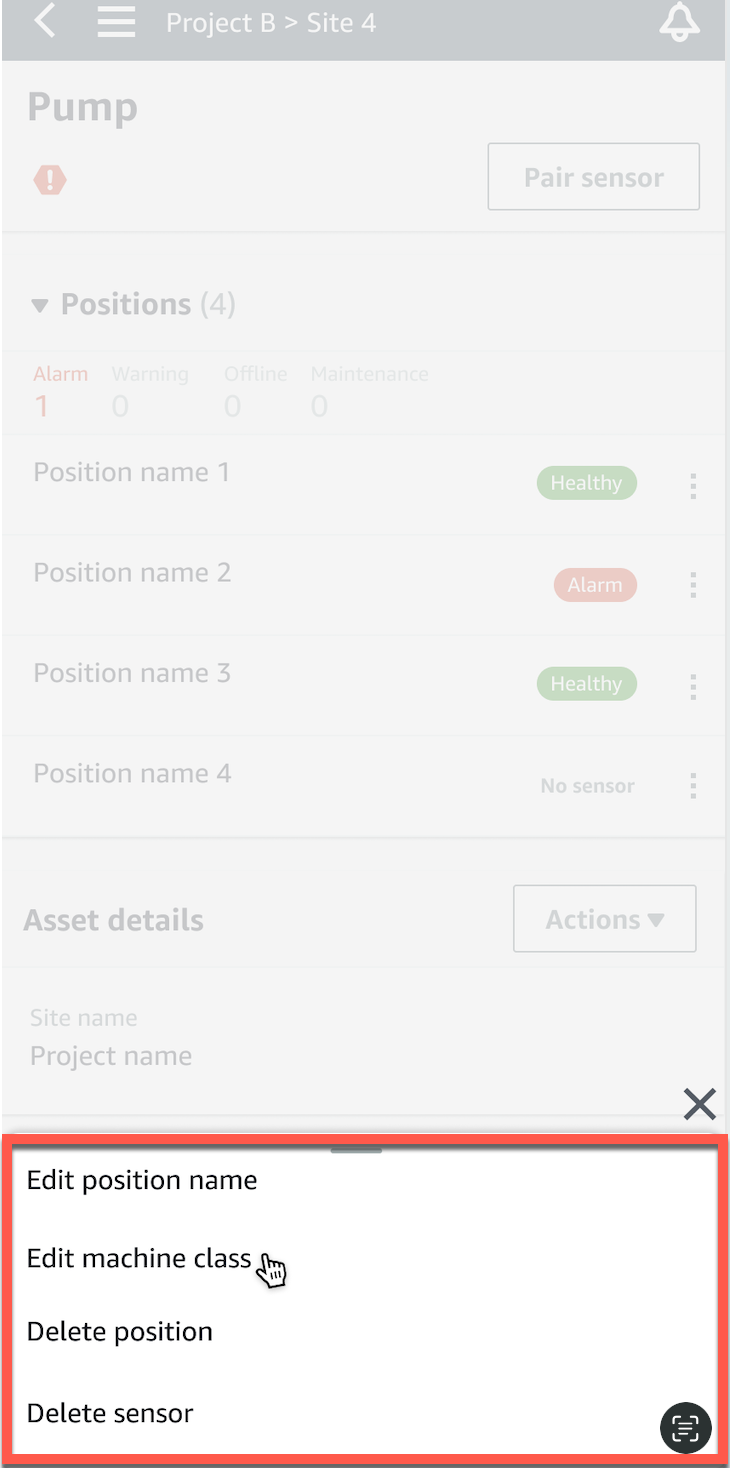The image size is (730, 1468).
Task: Open the navigation hamburger menu
Action: coord(115,22)
